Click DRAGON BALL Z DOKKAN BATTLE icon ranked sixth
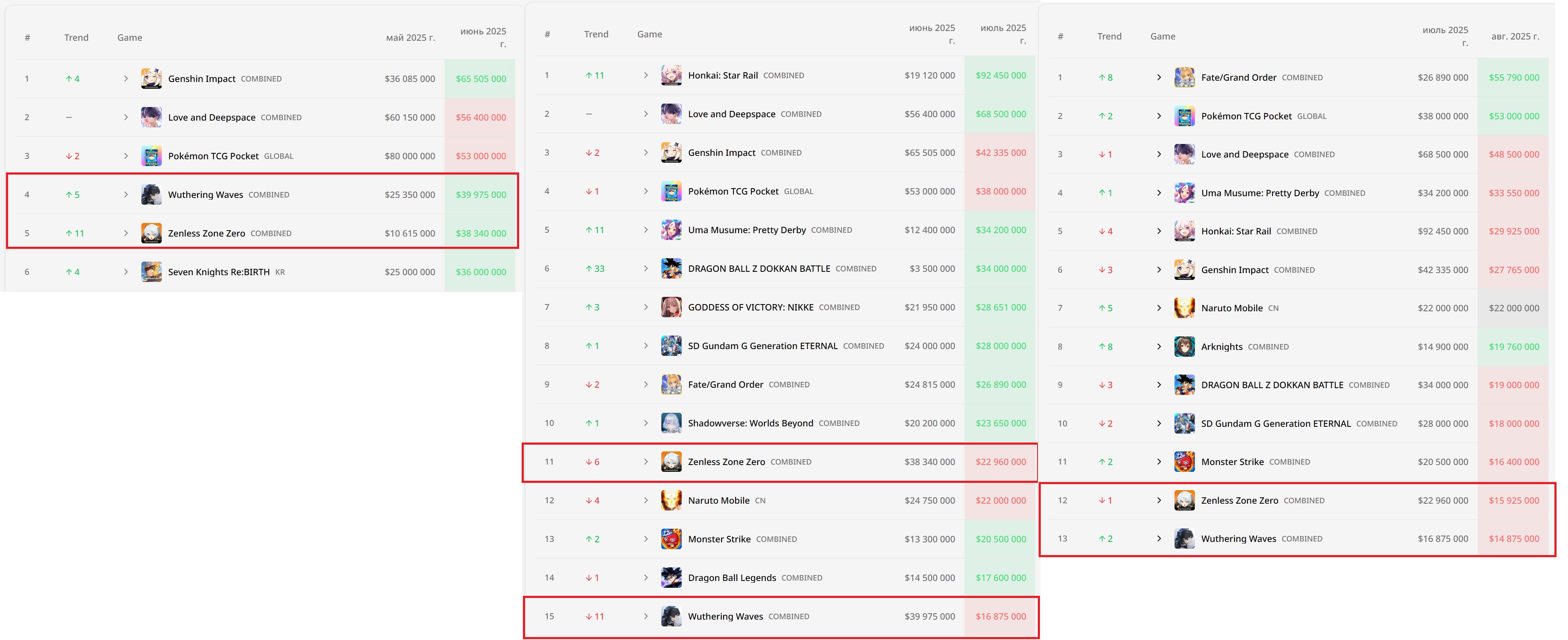 point(671,268)
